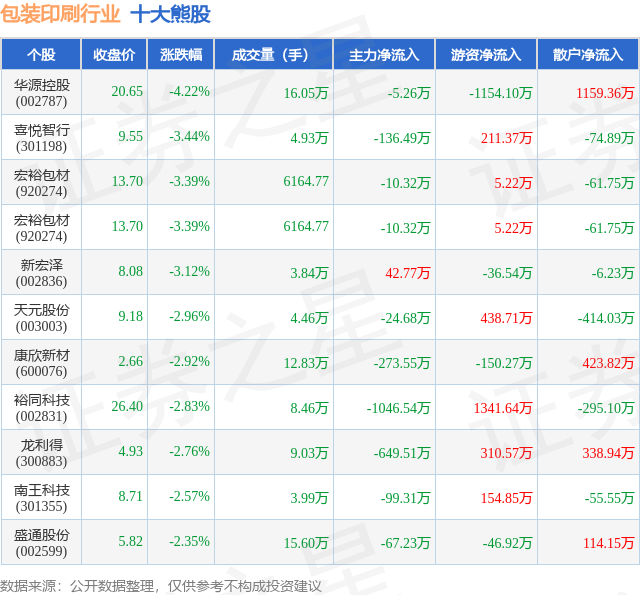The width and height of the screenshot is (640, 595).
Task: Select stock 华源控股 (002787)
Action: point(41,93)
